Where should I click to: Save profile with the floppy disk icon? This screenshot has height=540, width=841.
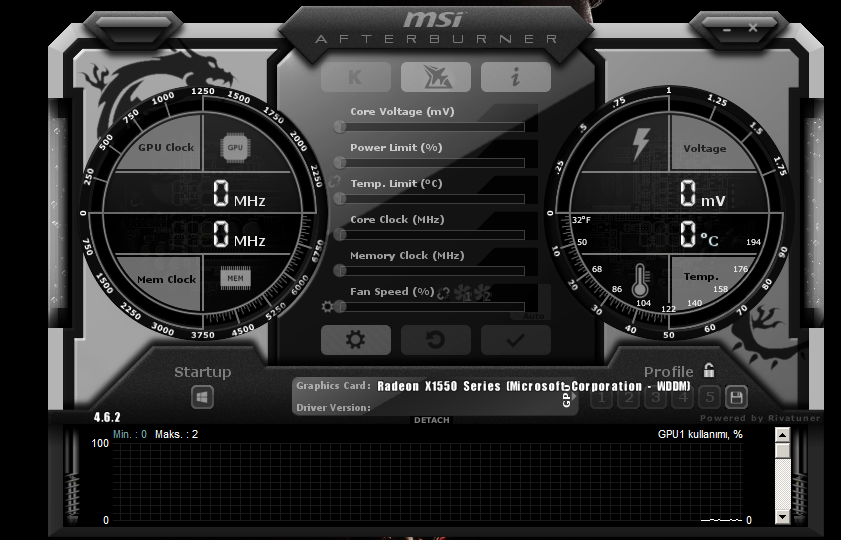[736, 397]
